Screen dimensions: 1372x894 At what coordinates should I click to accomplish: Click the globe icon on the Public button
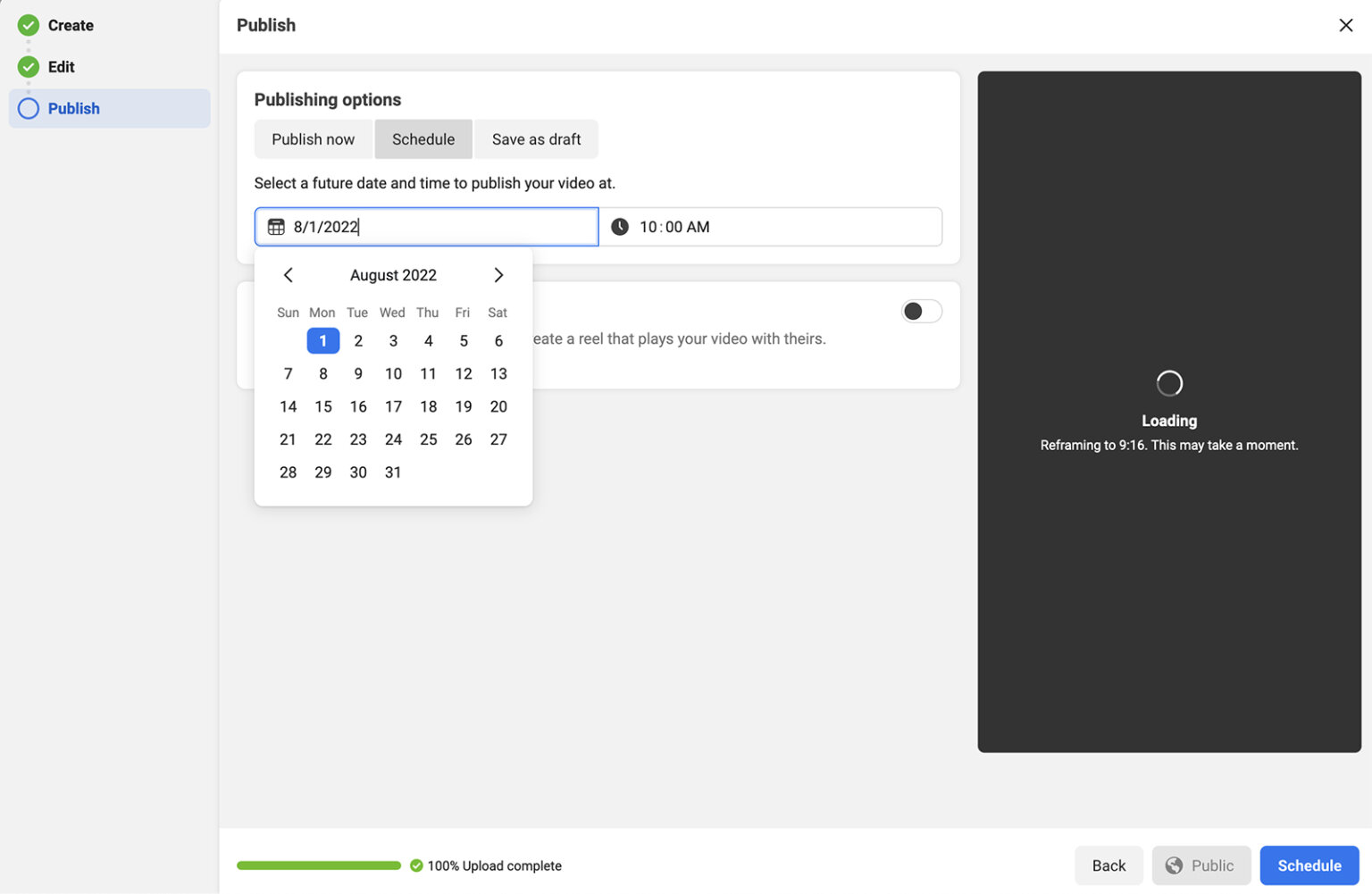[x=1175, y=865]
